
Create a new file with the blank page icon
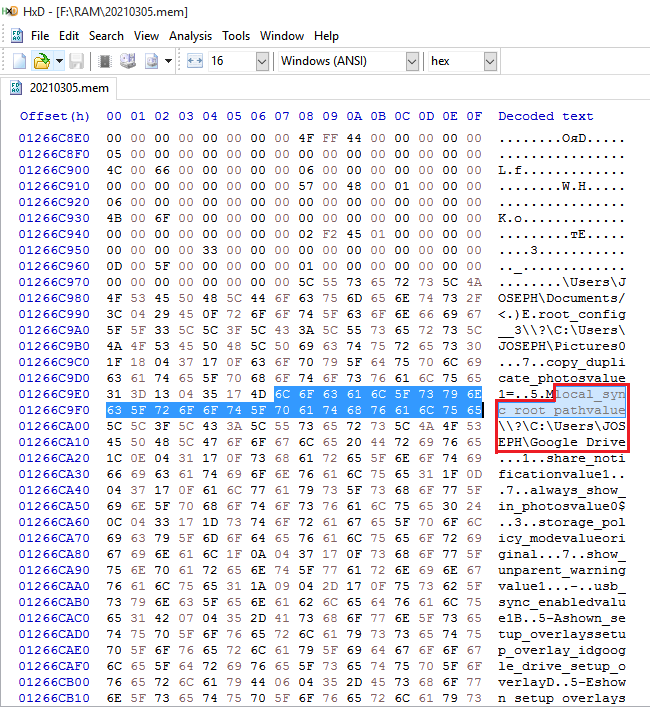click(19, 61)
